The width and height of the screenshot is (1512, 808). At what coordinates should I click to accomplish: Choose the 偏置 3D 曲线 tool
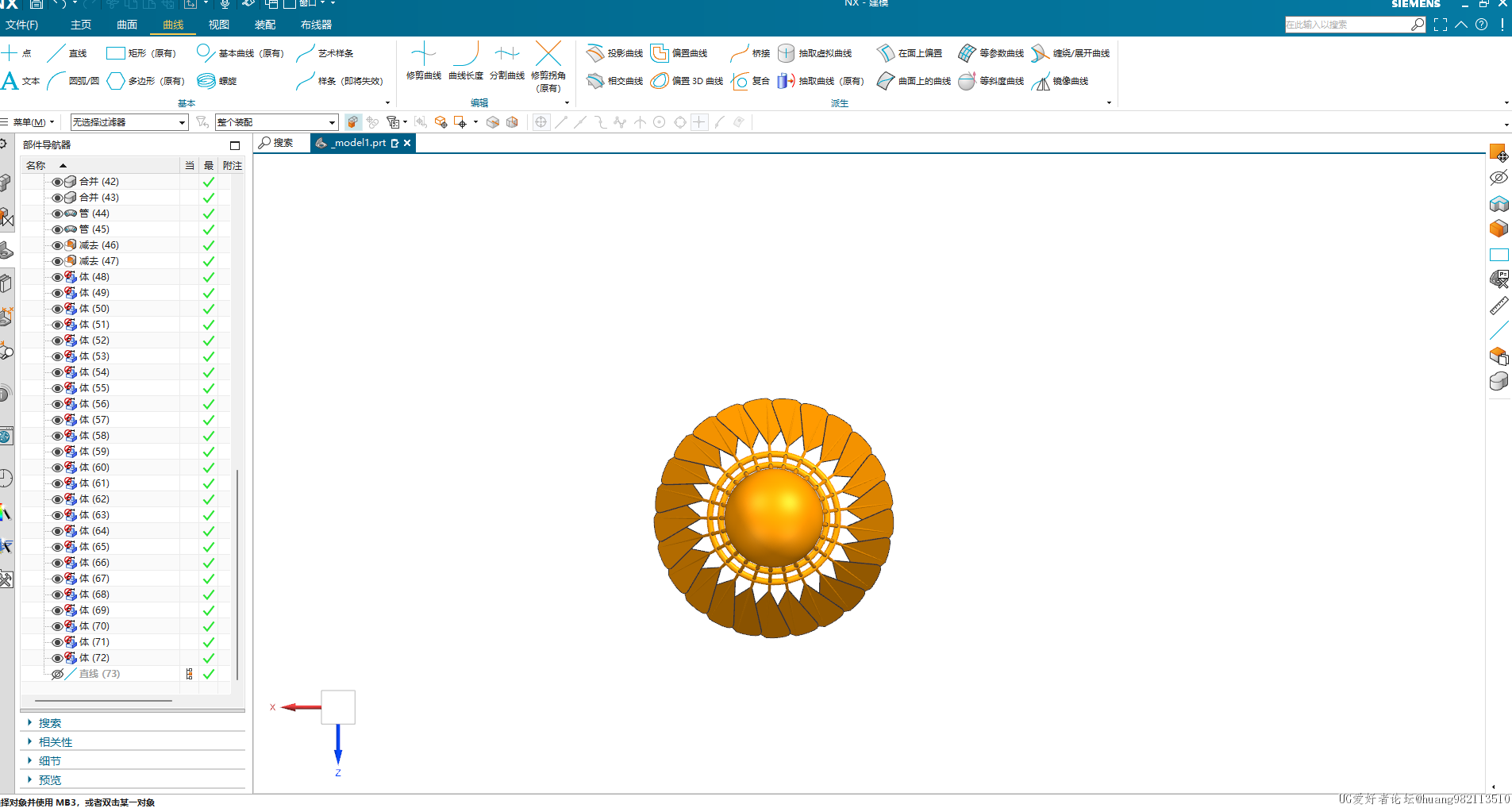[687, 81]
